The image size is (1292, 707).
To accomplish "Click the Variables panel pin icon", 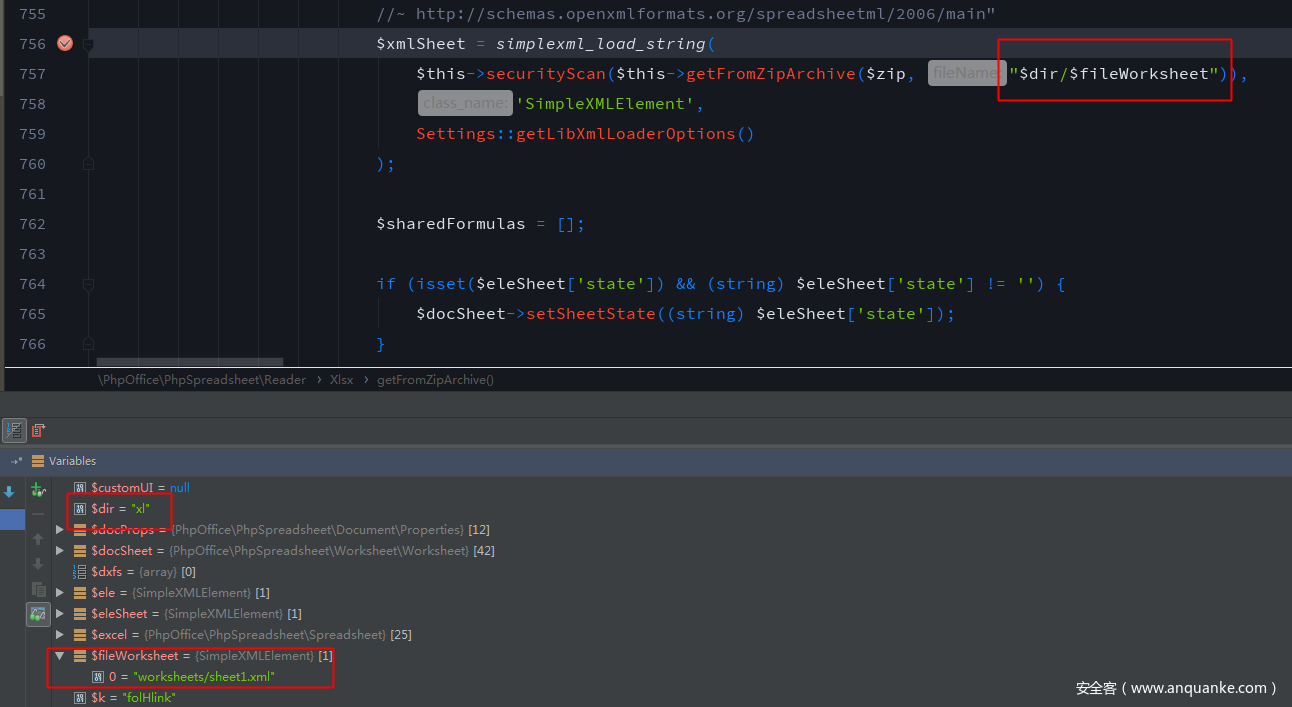I will pyautogui.click(x=16, y=461).
